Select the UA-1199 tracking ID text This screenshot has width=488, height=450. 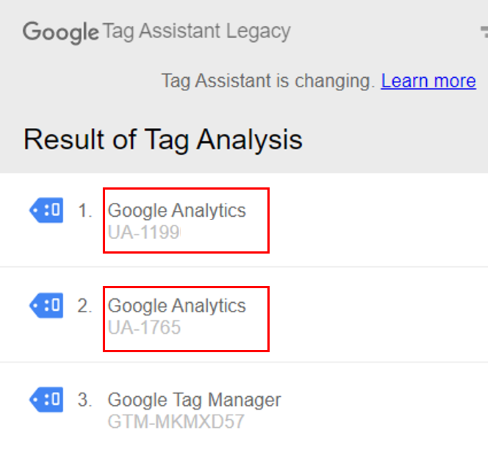coord(144,232)
